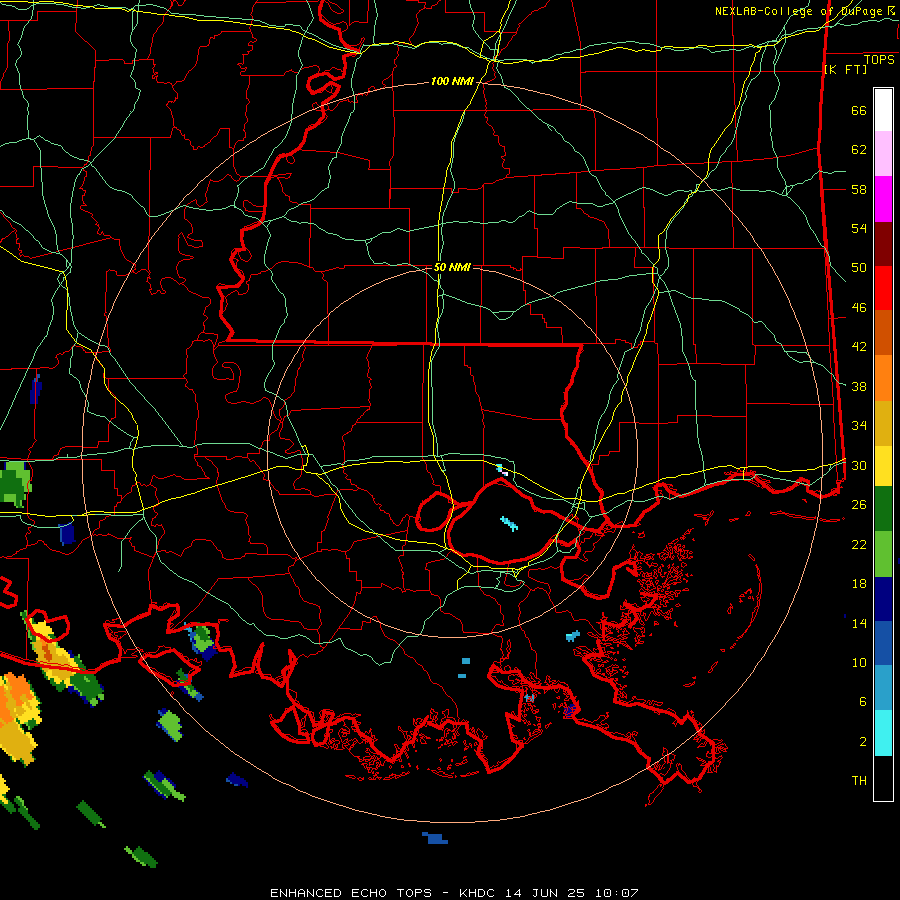Select the 10 legend label

pos(859,662)
